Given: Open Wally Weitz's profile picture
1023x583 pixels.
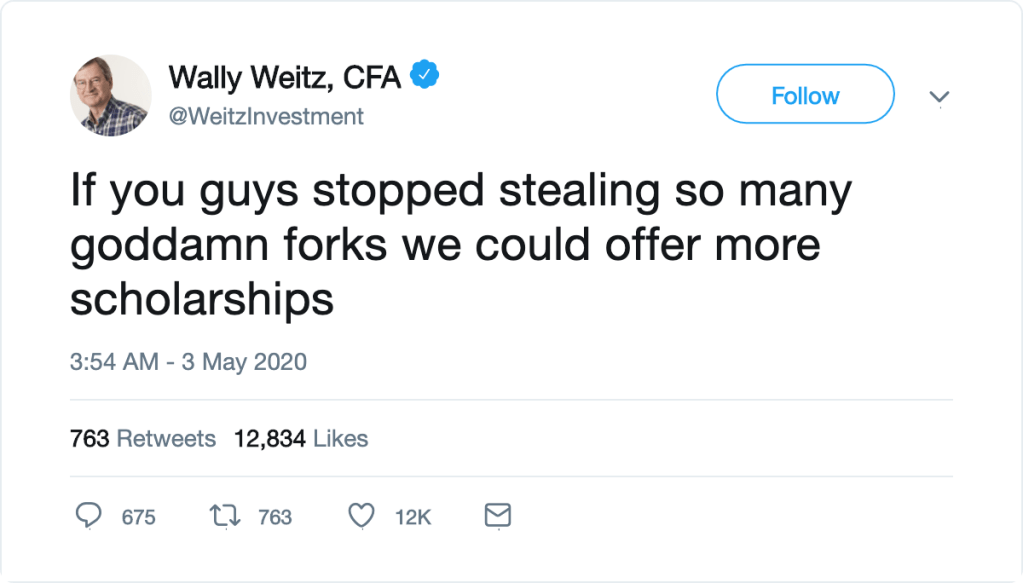Looking at the screenshot, I should 111,95.
